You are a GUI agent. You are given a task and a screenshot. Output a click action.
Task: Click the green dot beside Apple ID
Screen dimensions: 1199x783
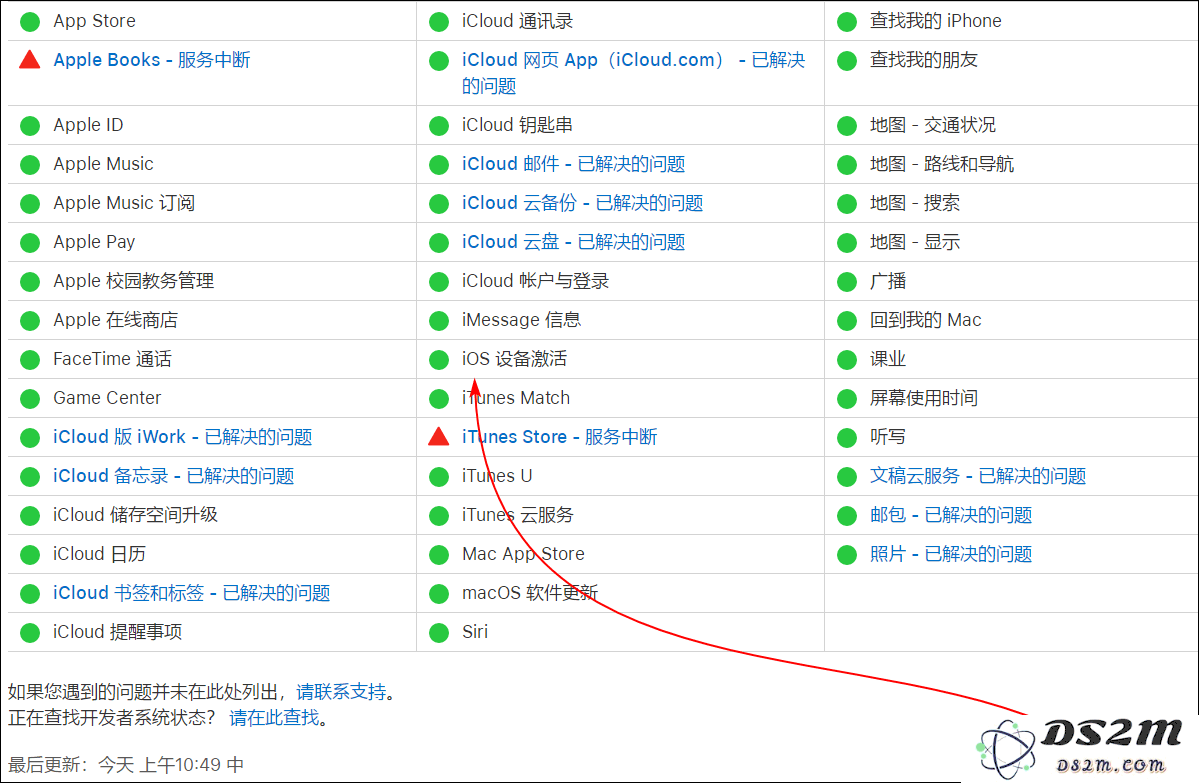pos(30,125)
